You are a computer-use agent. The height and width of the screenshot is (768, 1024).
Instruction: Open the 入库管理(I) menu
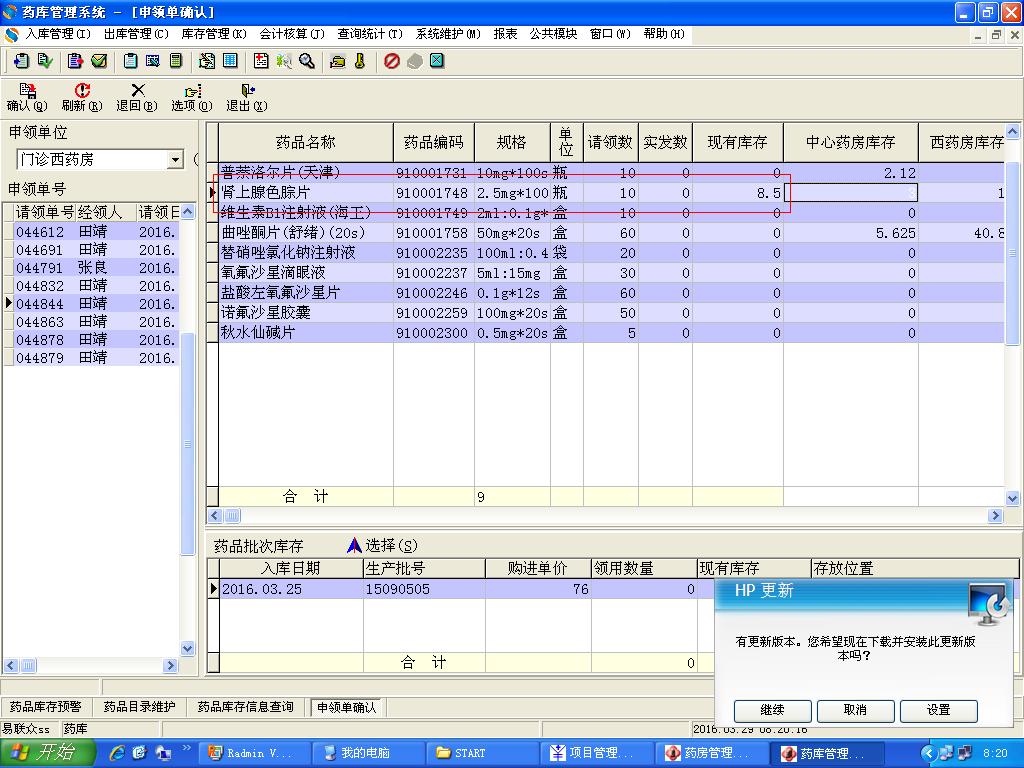[57, 34]
